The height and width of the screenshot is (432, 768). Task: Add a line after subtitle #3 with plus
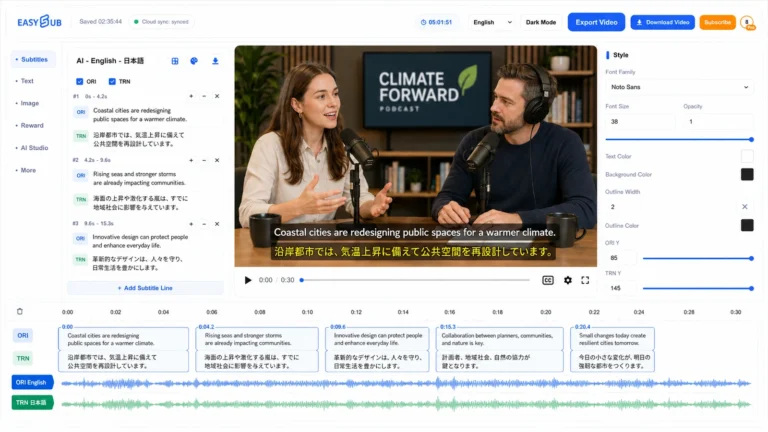tap(191, 224)
